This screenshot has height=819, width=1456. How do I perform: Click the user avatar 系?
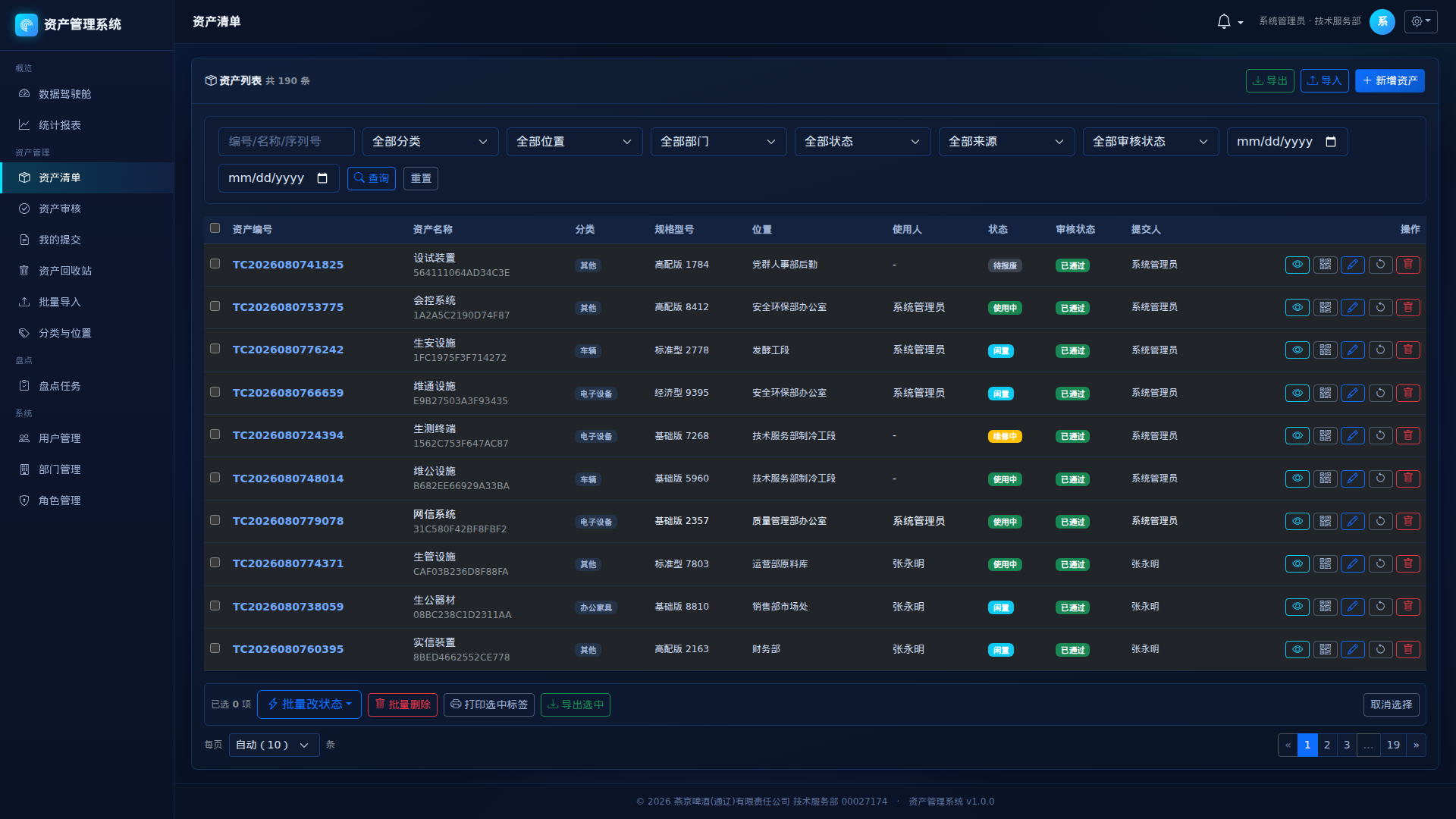(1382, 21)
